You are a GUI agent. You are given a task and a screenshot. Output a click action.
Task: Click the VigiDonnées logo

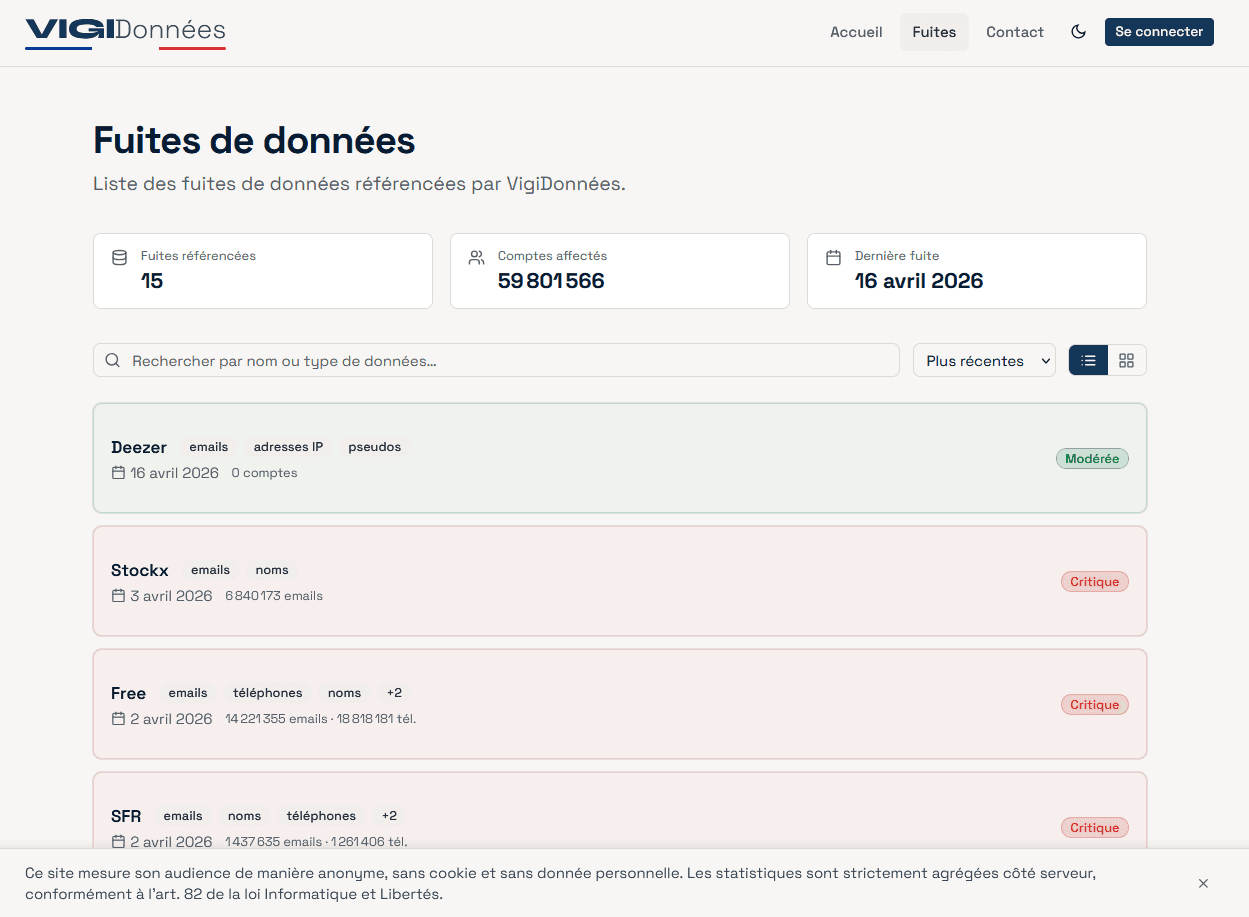coord(125,32)
